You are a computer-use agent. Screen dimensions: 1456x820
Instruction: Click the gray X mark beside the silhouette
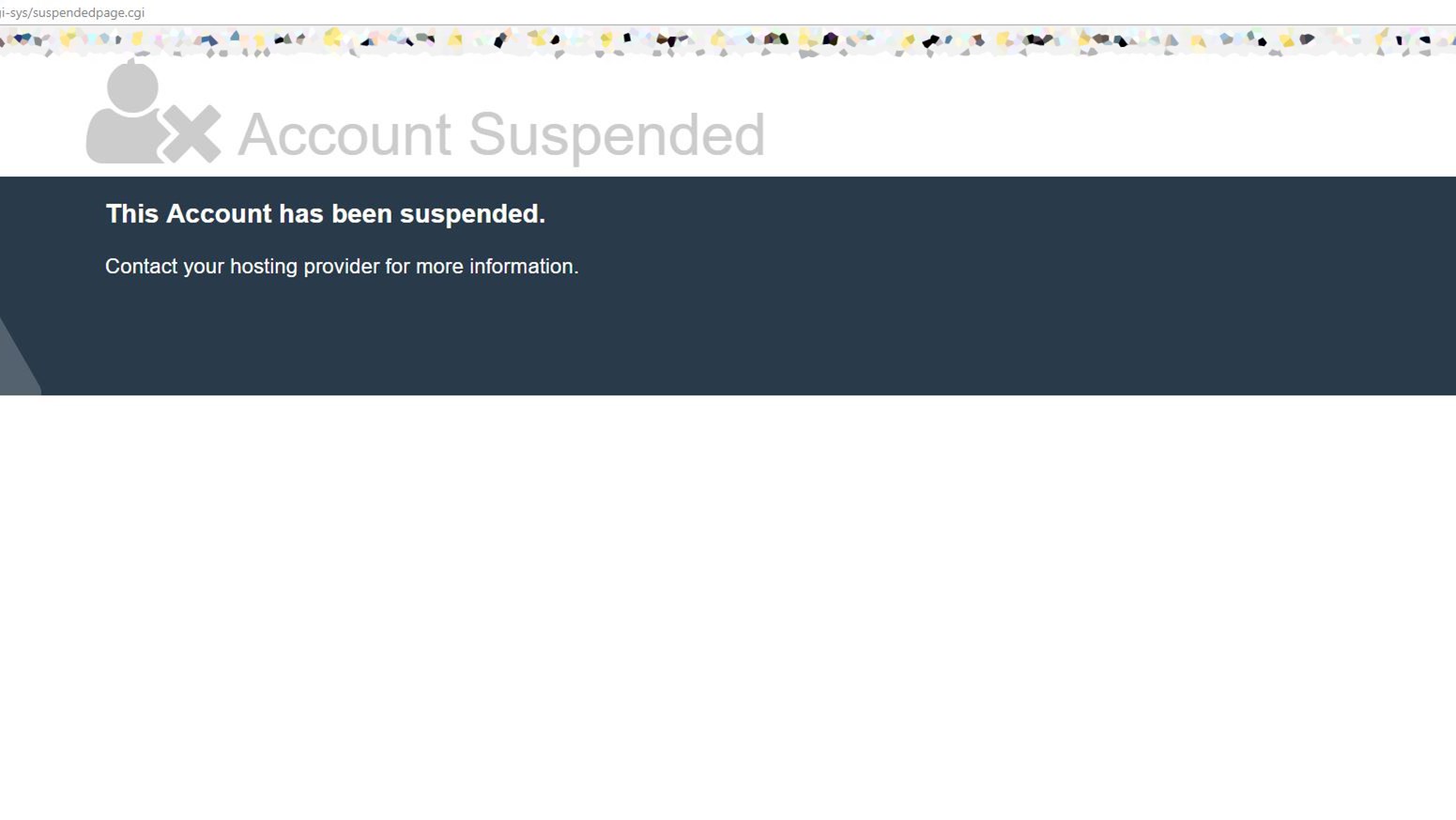tap(192, 133)
